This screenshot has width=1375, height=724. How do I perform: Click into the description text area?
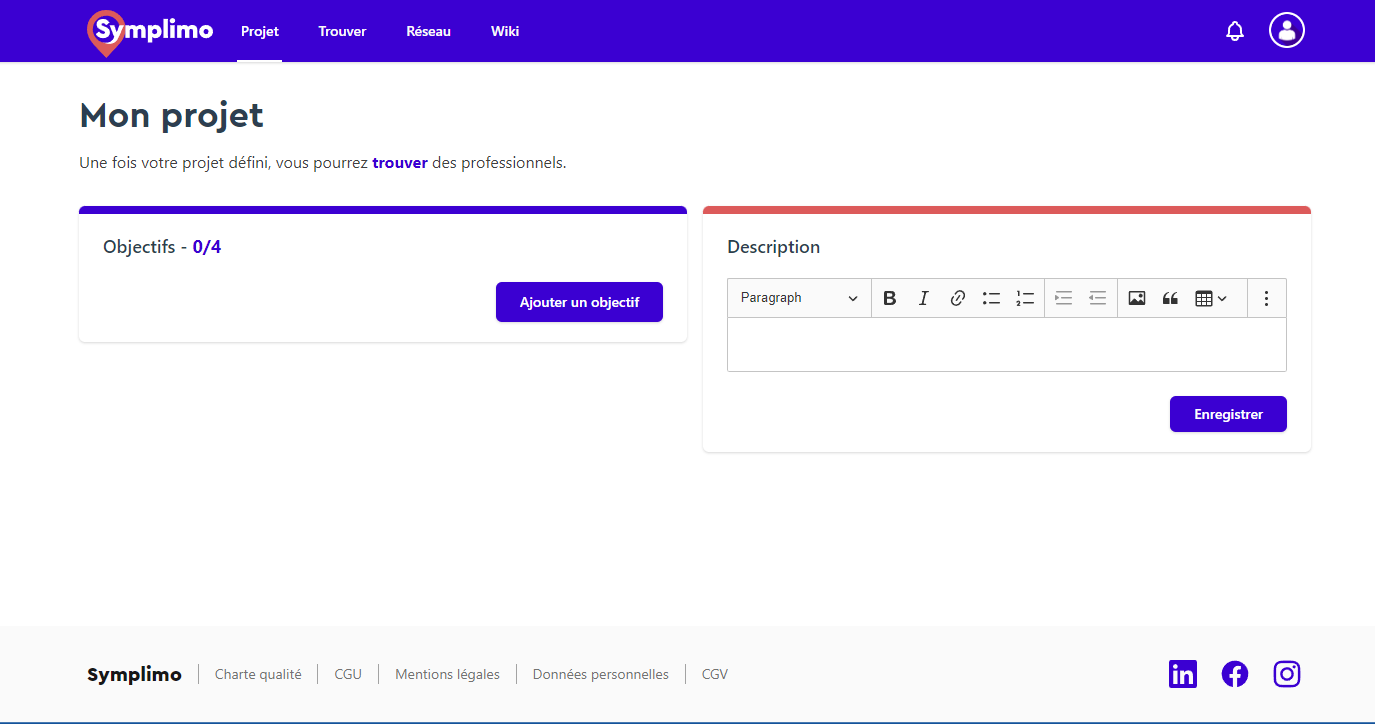(x=1007, y=345)
